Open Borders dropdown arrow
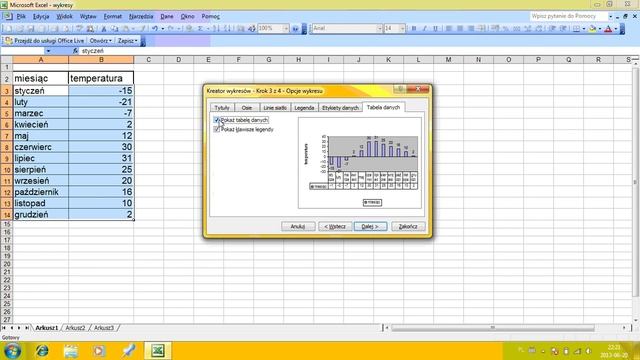This screenshot has height=360, width=640. 583,29
